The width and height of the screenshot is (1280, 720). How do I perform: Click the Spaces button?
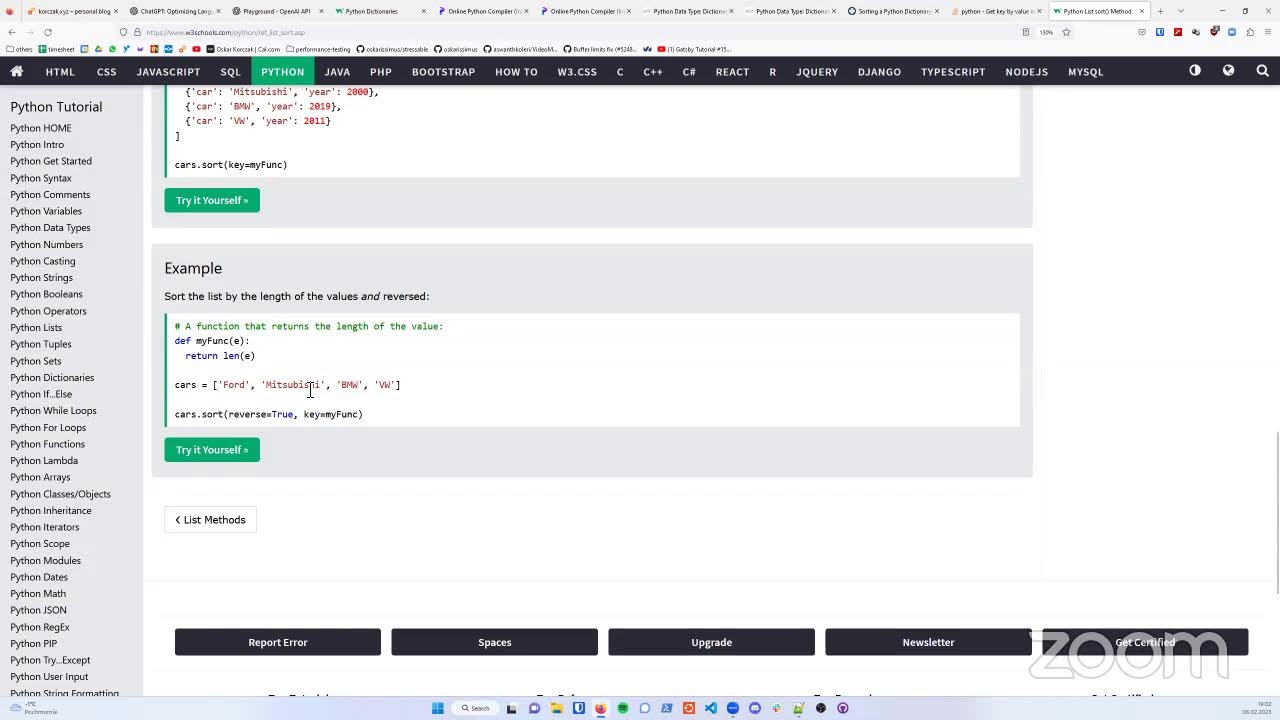click(494, 642)
